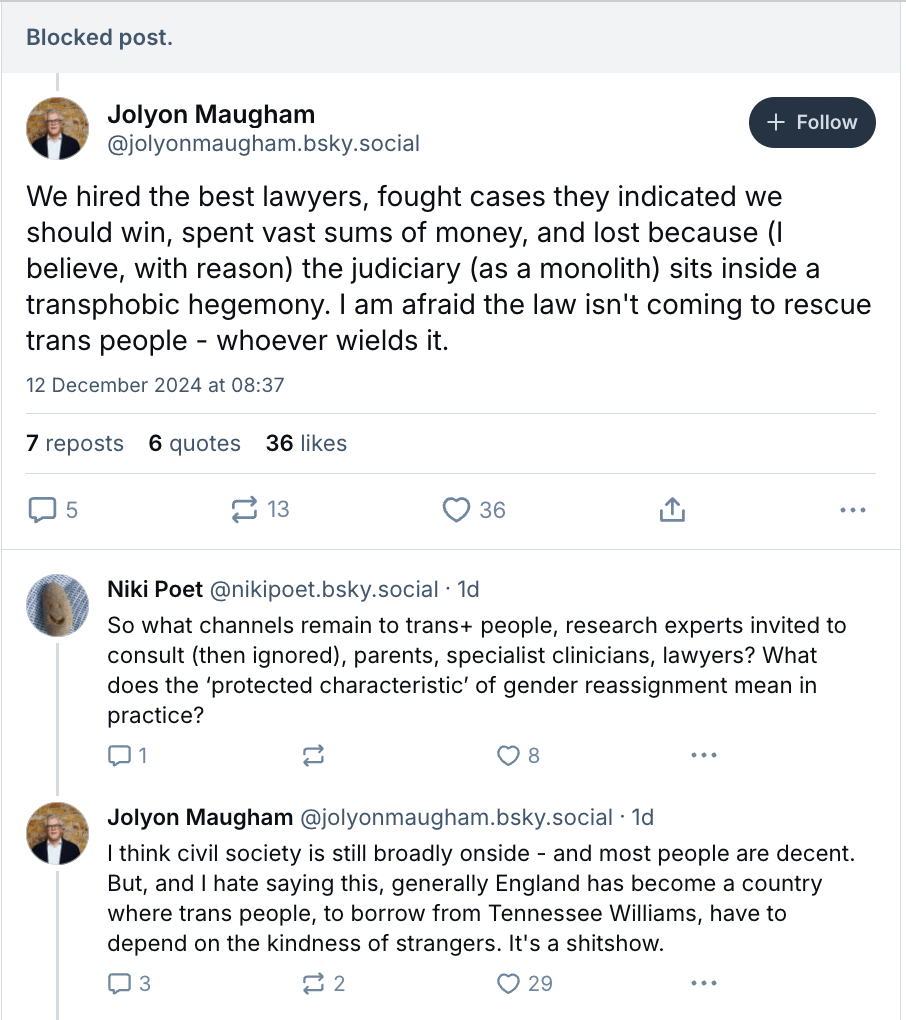Open more options on Jolyon Maugham's reply
The width and height of the screenshot is (906, 1020).
pos(704,983)
